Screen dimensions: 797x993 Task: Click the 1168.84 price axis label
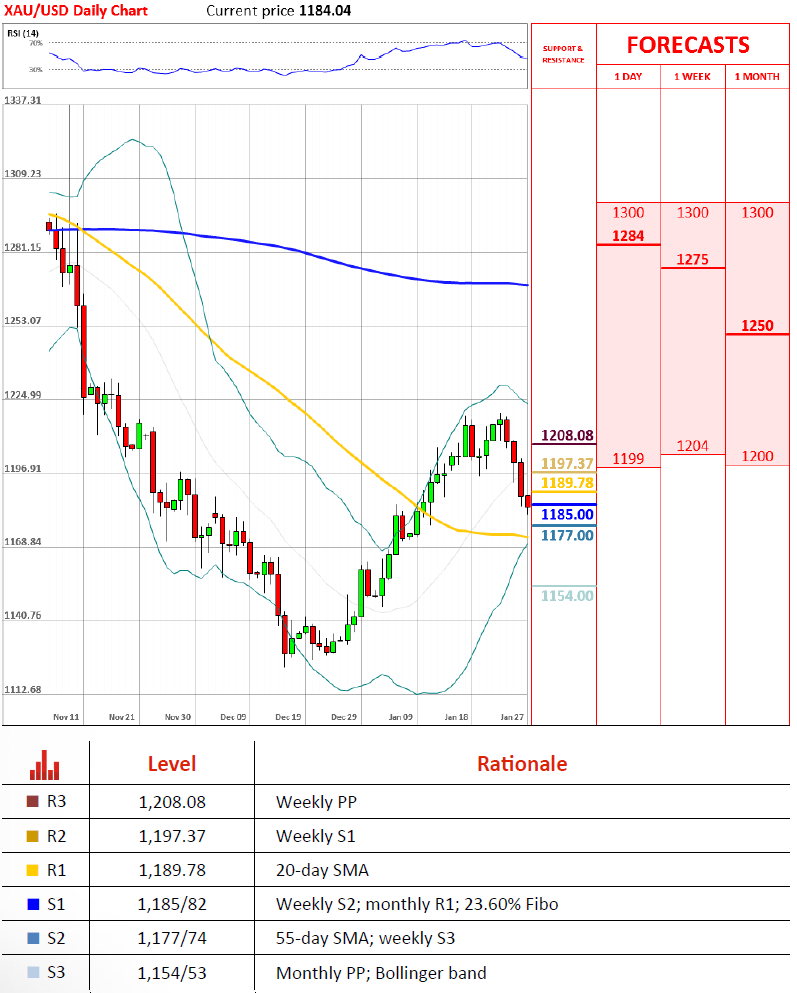[x=23, y=542]
